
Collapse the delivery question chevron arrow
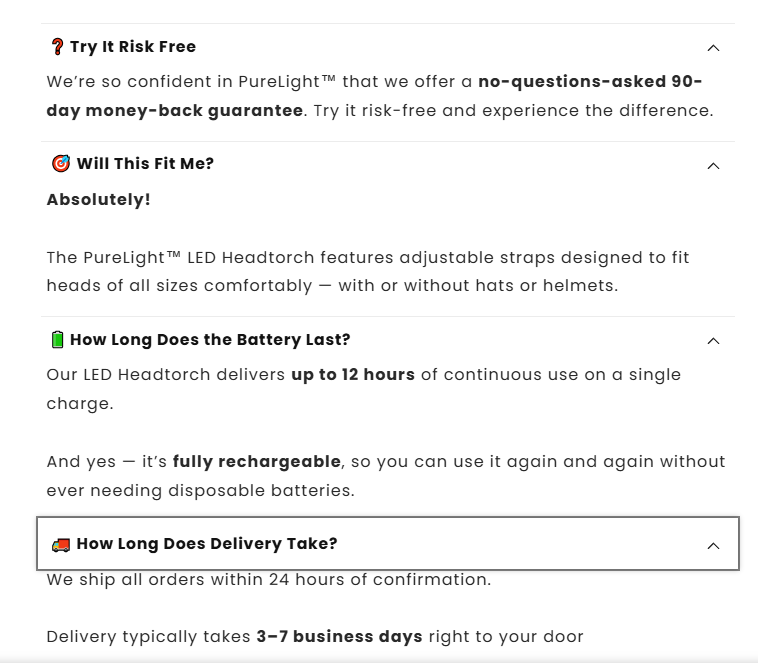point(713,546)
